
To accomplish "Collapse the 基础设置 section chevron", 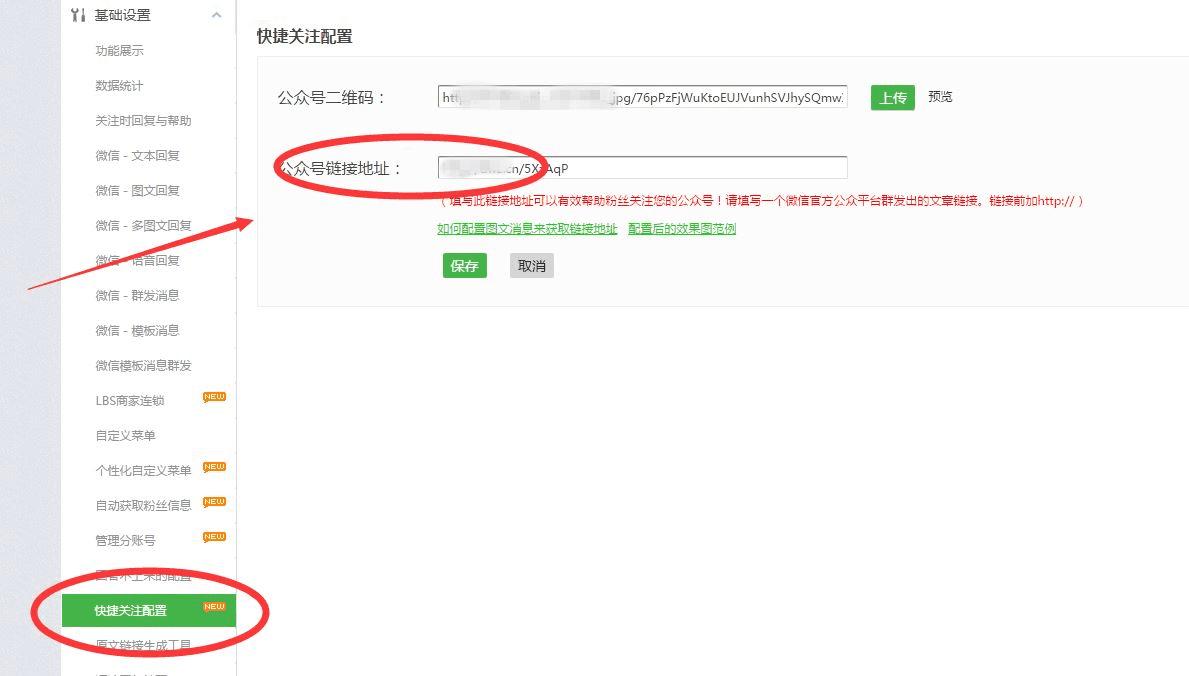I will 217,15.
